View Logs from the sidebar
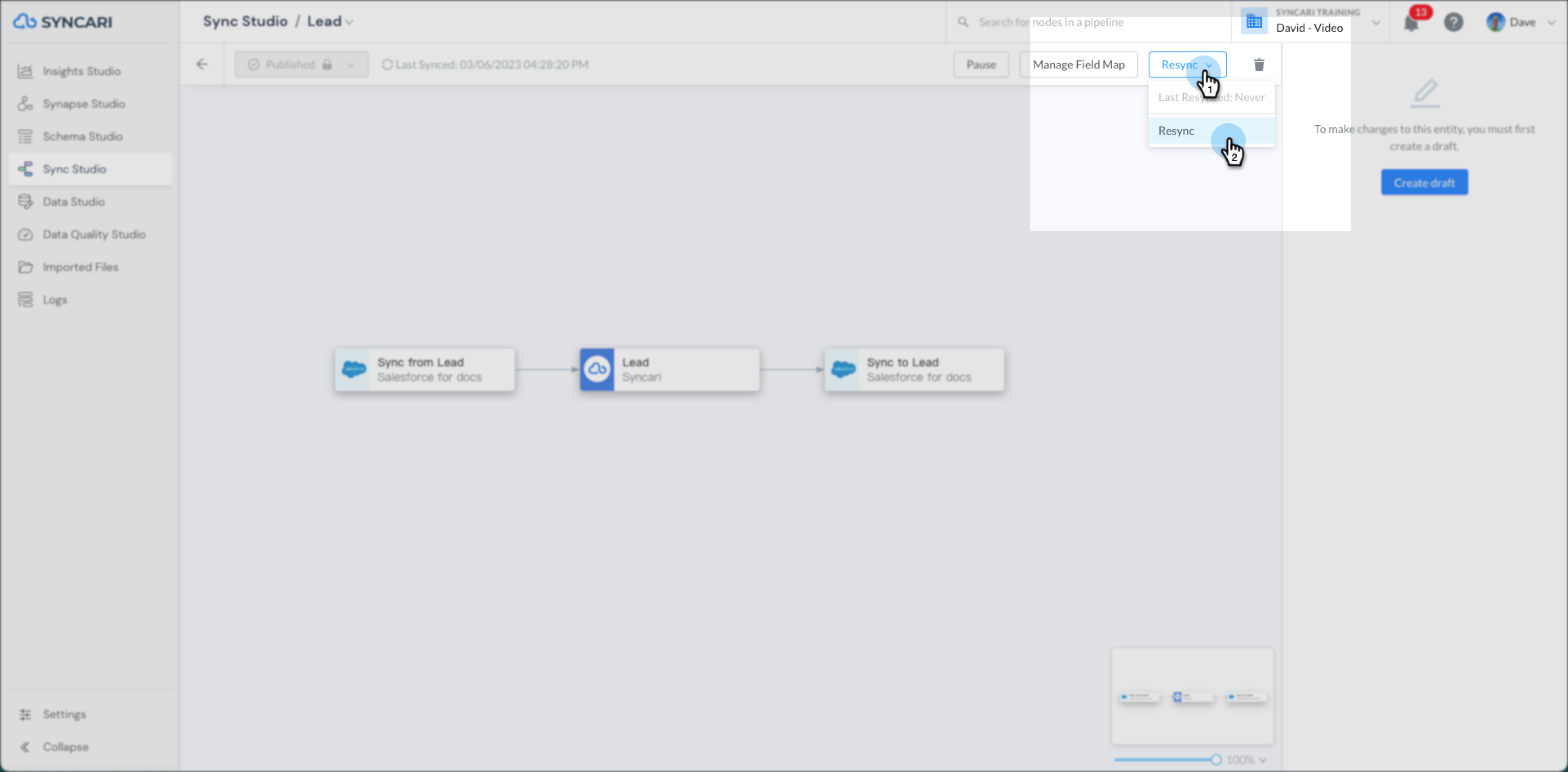 (54, 299)
